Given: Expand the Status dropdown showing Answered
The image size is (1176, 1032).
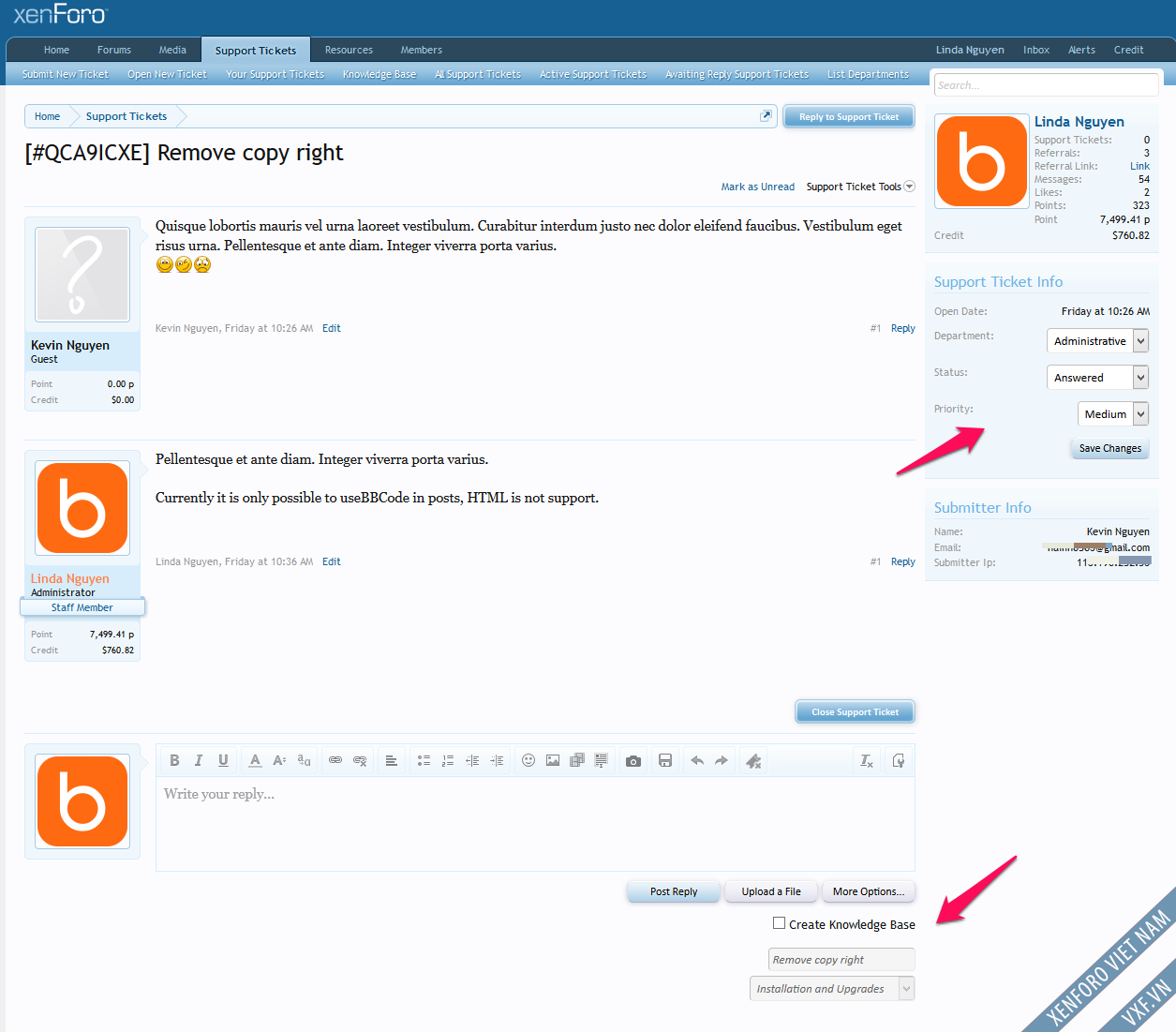Looking at the screenshot, I should [x=1097, y=378].
